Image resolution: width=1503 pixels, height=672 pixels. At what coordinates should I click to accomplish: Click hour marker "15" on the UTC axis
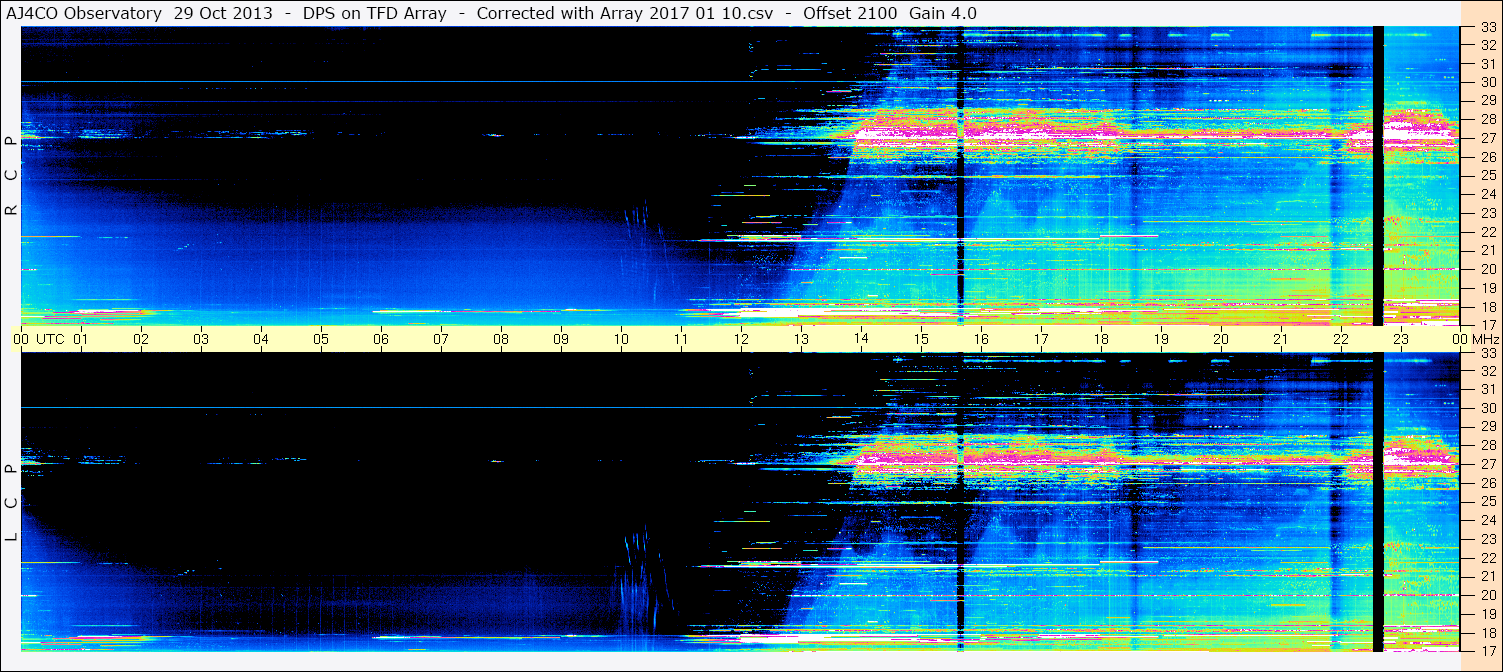click(x=921, y=339)
